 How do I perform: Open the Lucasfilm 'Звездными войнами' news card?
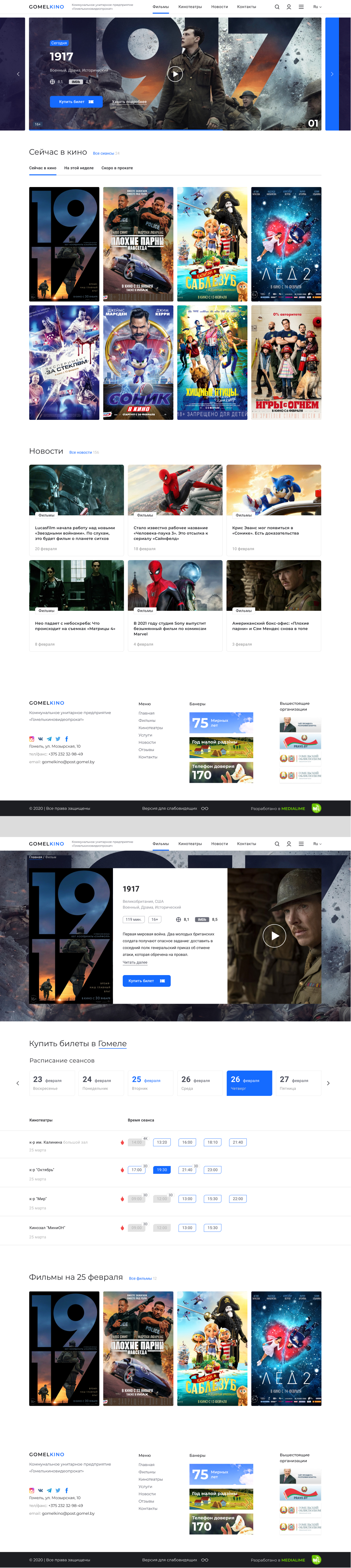point(77,511)
